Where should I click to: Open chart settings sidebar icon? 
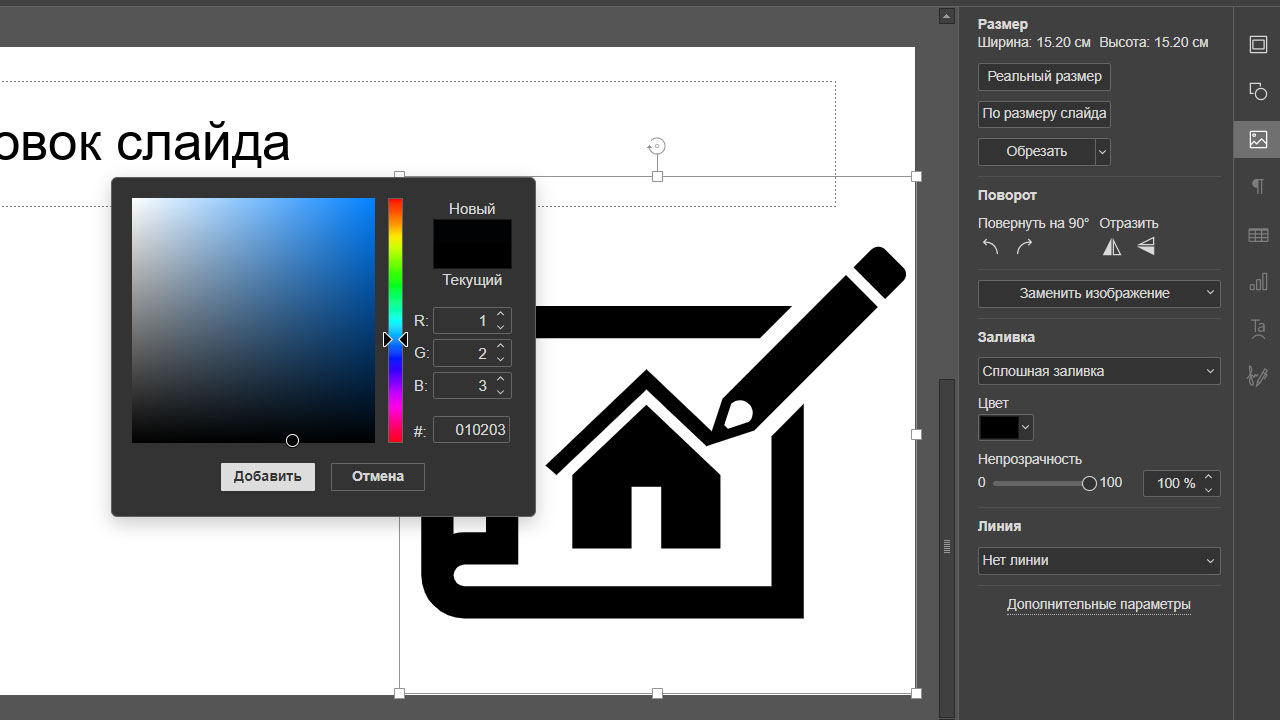(1258, 283)
